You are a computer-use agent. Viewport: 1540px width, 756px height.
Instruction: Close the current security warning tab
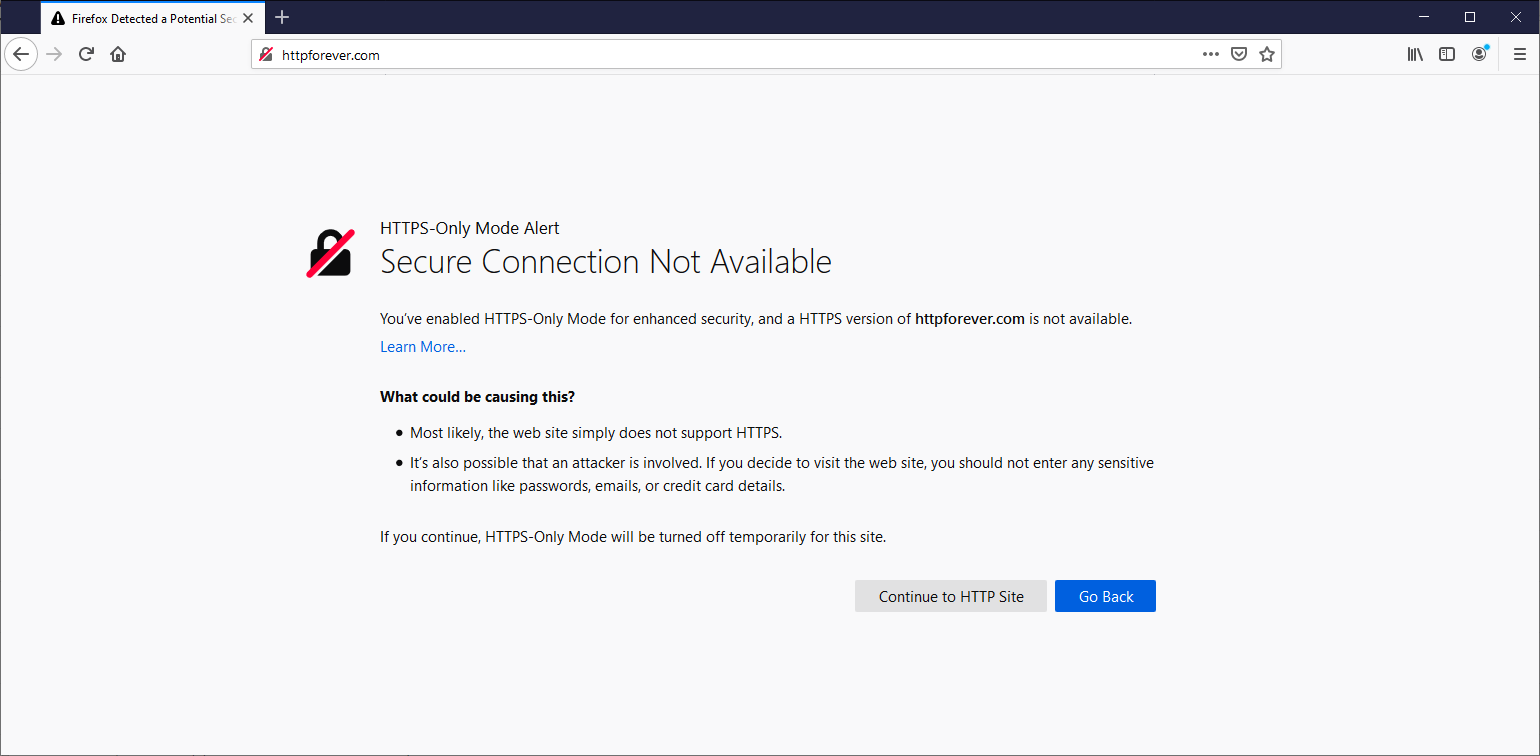click(248, 18)
